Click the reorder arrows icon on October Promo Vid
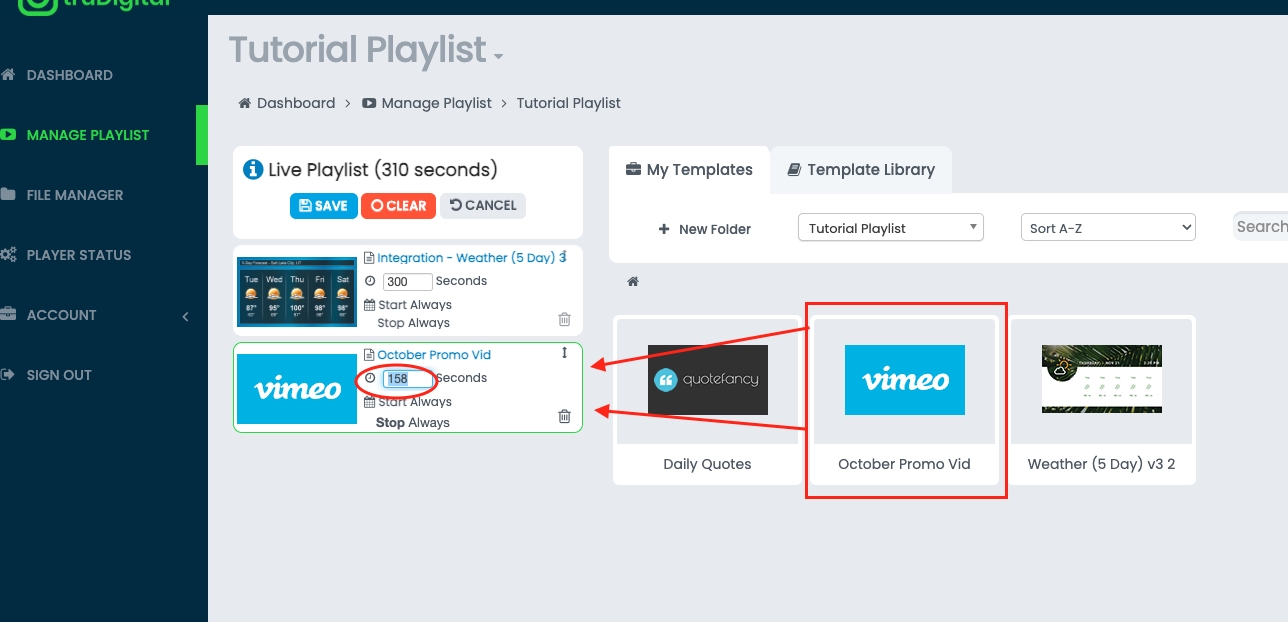This screenshot has height=622, width=1288. [x=564, y=353]
